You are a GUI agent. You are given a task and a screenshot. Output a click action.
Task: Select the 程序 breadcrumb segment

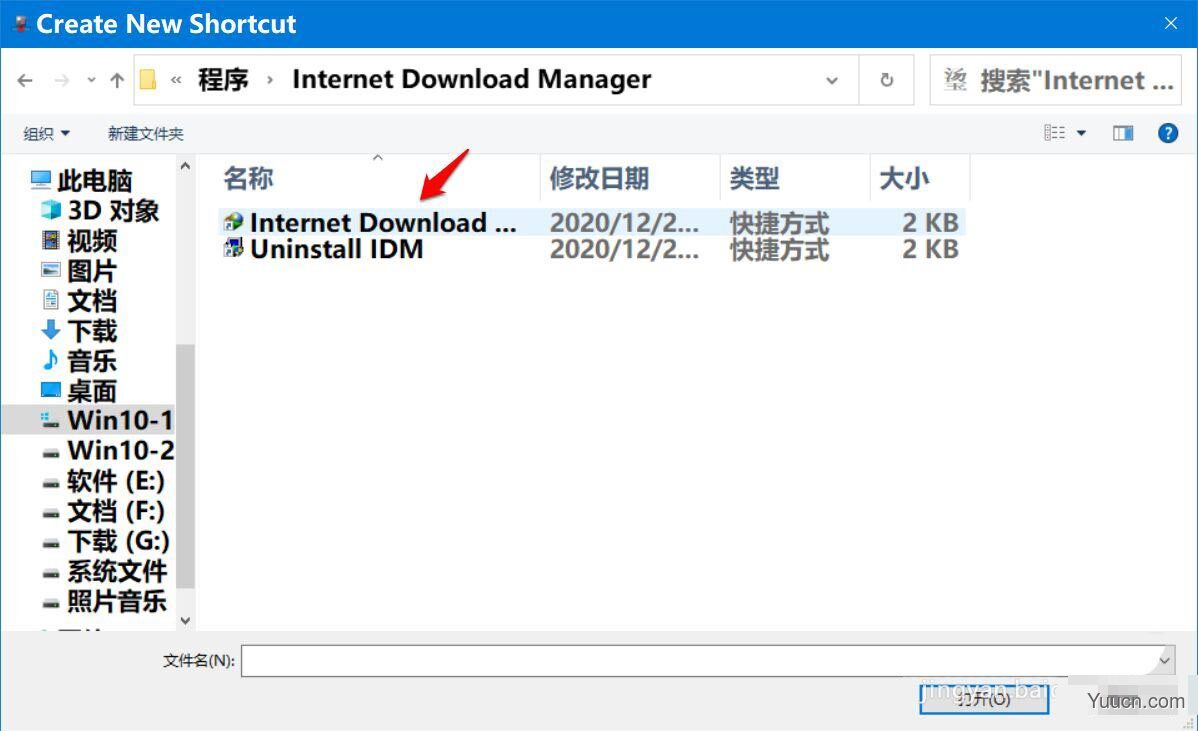tap(223, 79)
